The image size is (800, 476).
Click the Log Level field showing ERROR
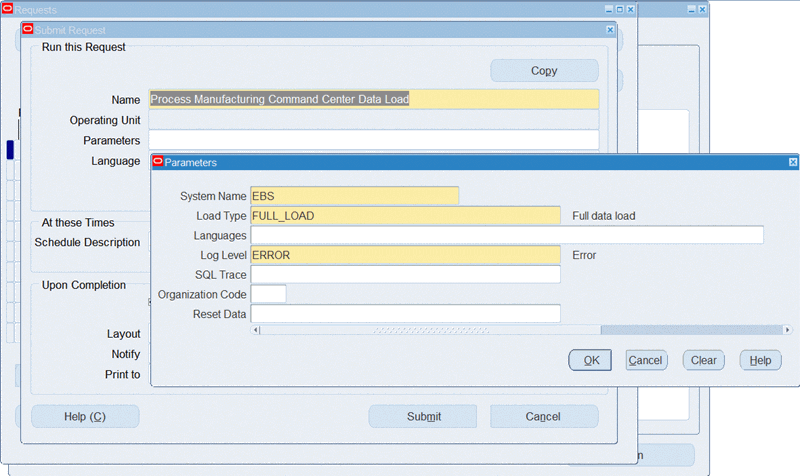(x=406, y=255)
